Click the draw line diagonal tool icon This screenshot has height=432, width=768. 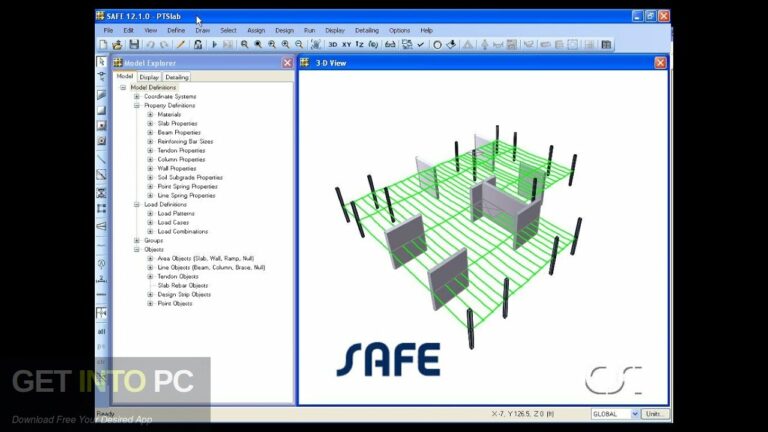(101, 159)
